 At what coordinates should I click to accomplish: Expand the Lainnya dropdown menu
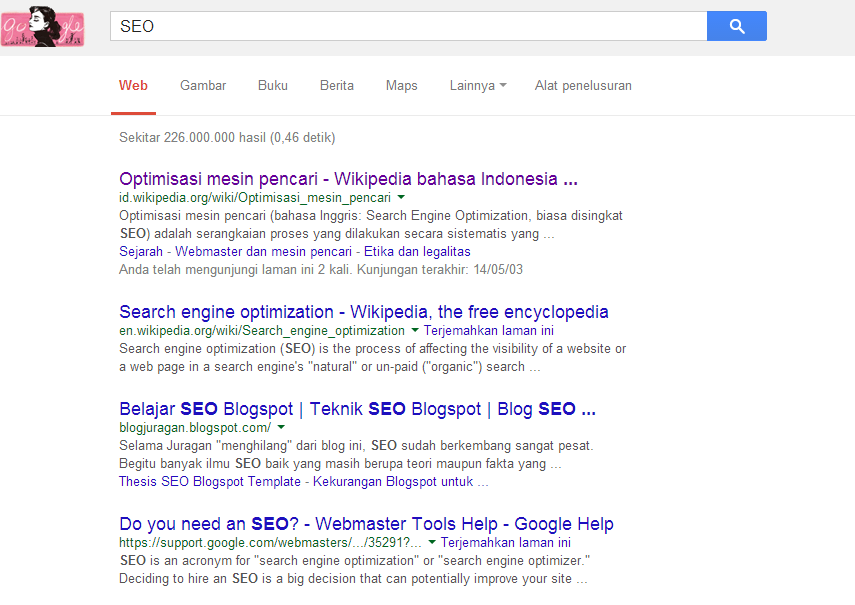click(478, 86)
